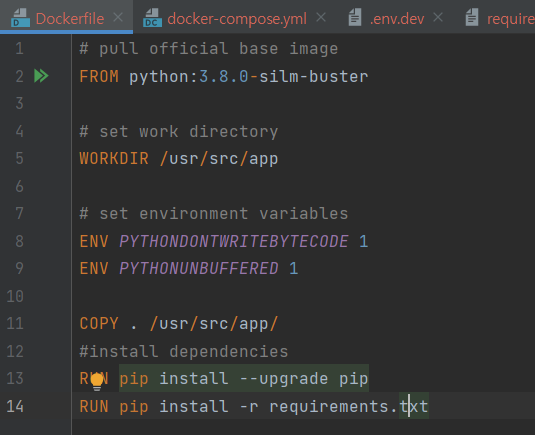Select the Dockerfile tab
535x435 pixels.
pyautogui.click(x=70, y=18)
